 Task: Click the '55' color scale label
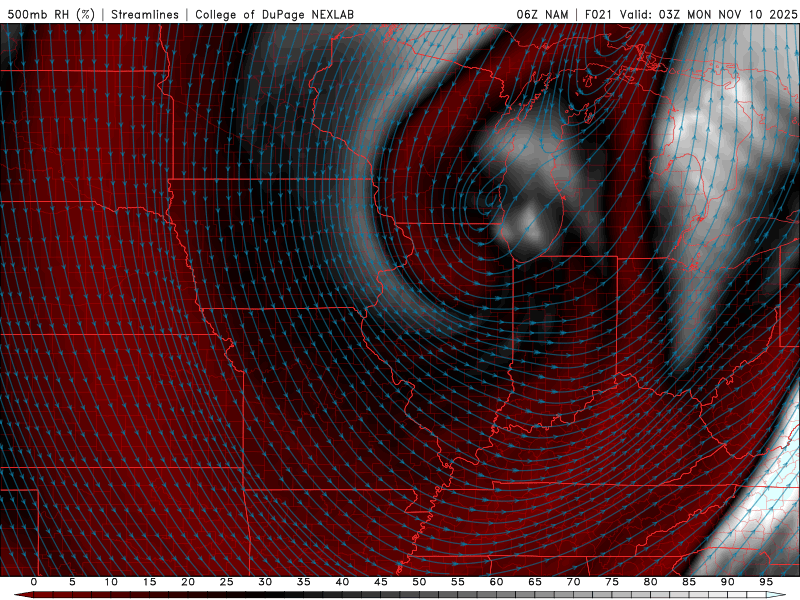(x=458, y=582)
